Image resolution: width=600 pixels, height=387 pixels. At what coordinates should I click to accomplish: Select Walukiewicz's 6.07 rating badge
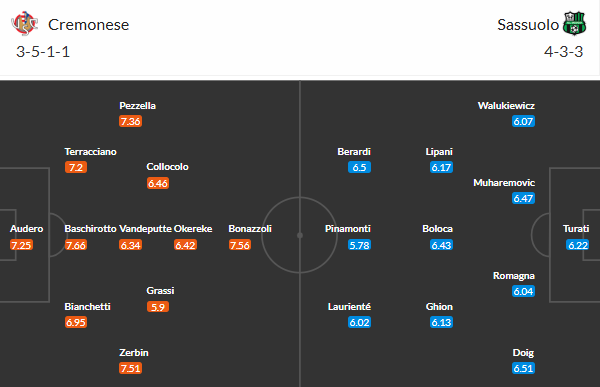pos(523,121)
